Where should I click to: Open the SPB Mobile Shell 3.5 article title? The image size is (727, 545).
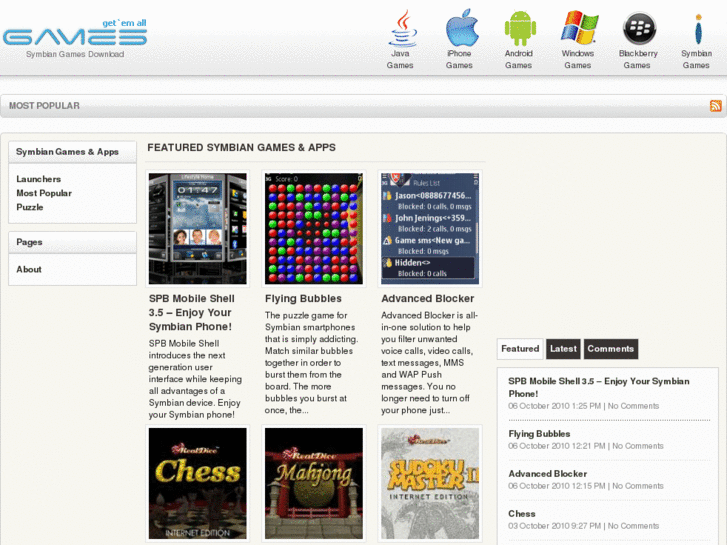click(191, 313)
